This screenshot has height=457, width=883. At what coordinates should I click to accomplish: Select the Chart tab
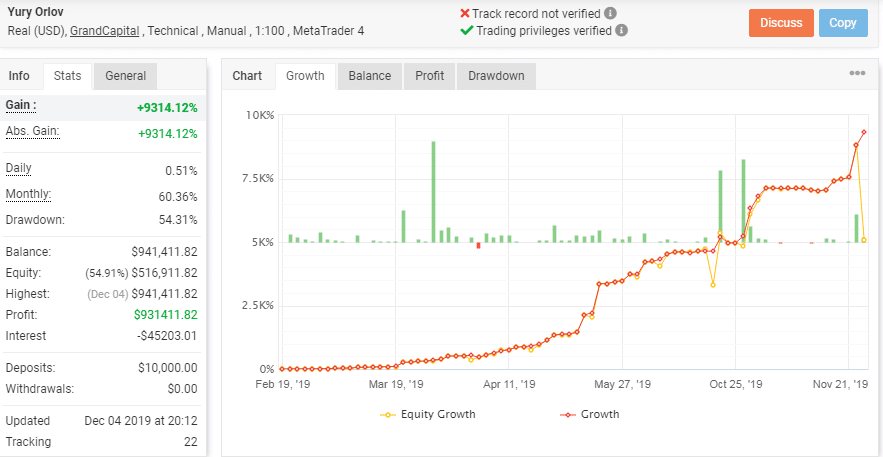pos(247,76)
